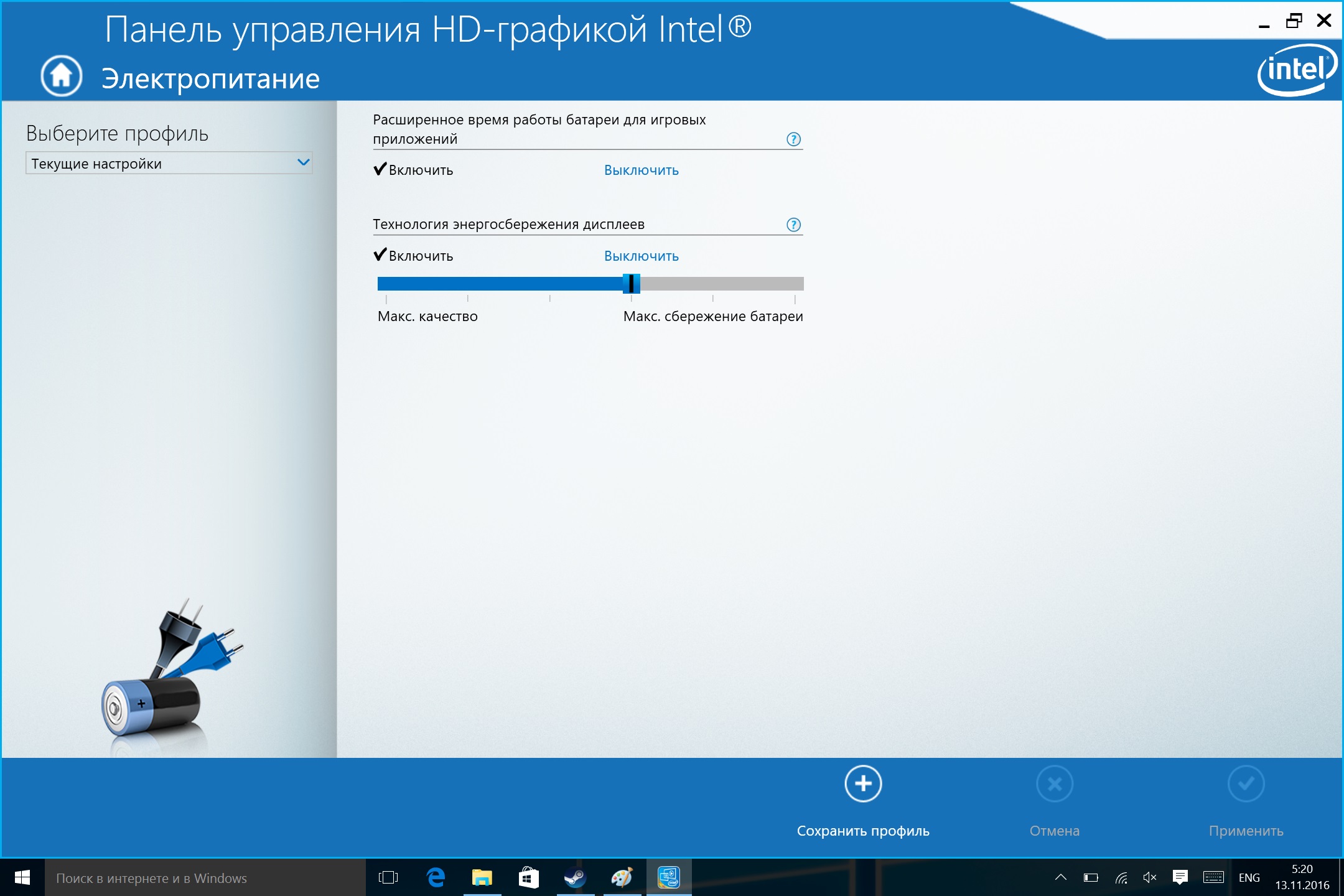Check battery status in tray

click(x=1091, y=878)
